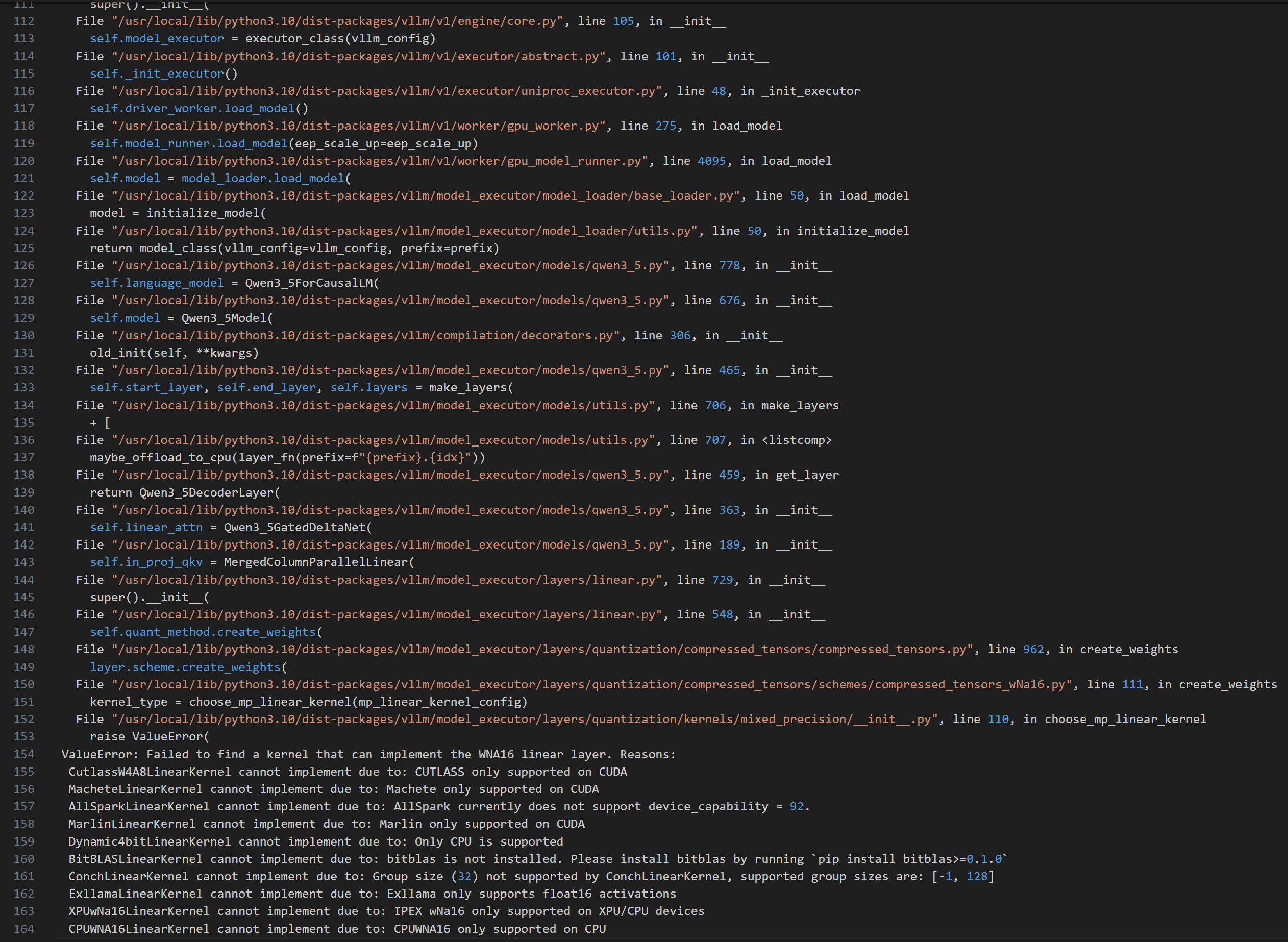Click "model_loader.load_model(" on line 121
The width and height of the screenshot is (1288, 942).
266,179
